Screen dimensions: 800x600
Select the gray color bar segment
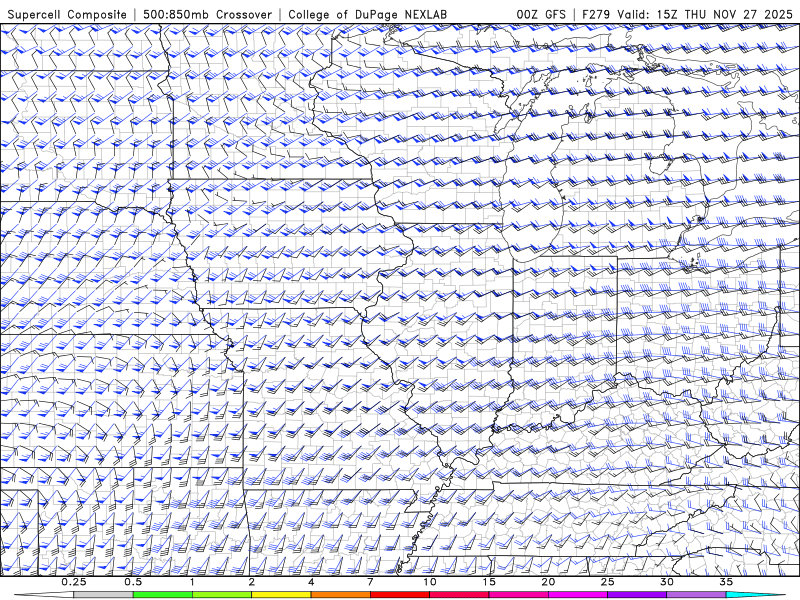tap(103, 595)
